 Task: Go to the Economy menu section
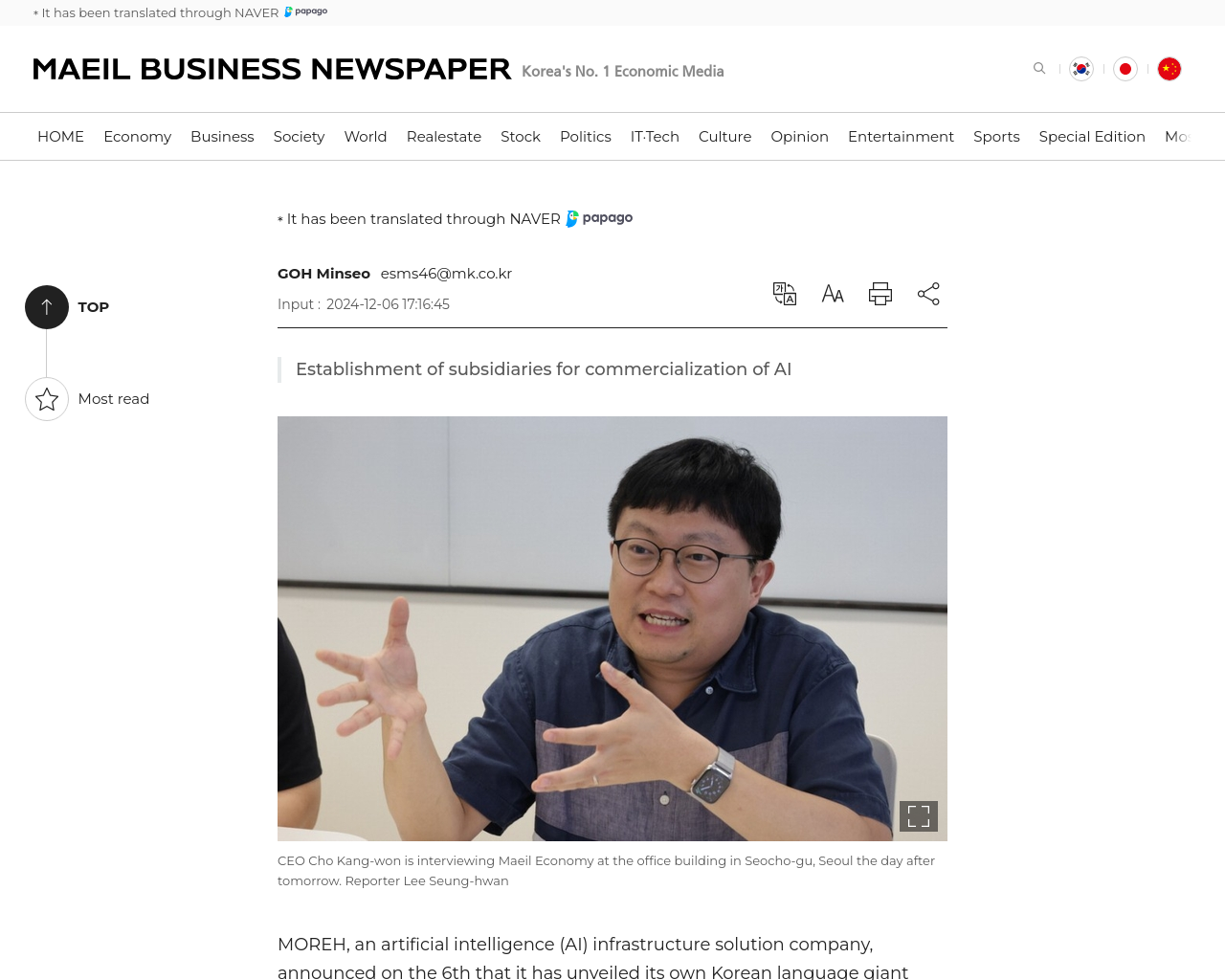point(138,137)
